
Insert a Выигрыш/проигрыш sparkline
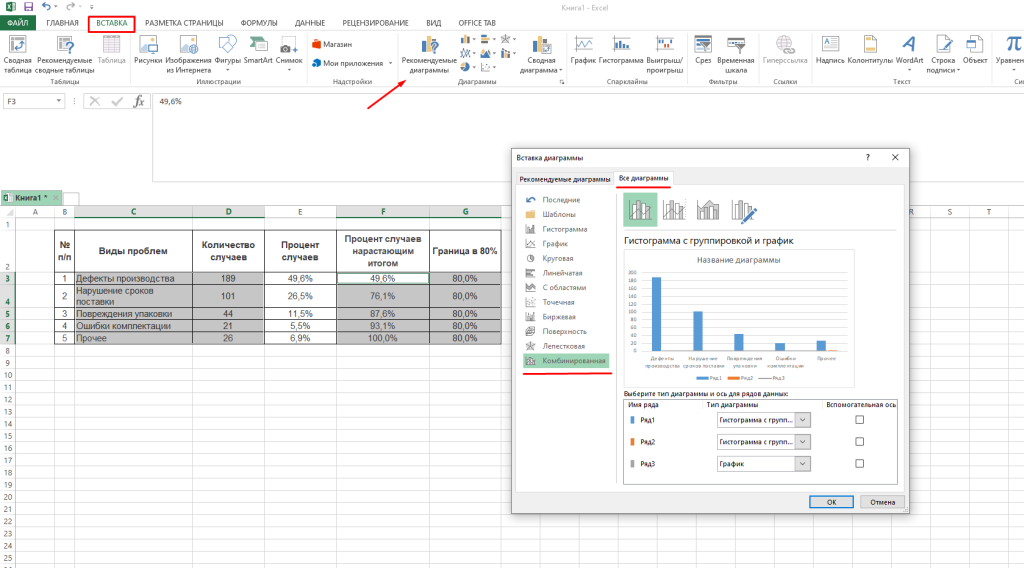point(665,54)
